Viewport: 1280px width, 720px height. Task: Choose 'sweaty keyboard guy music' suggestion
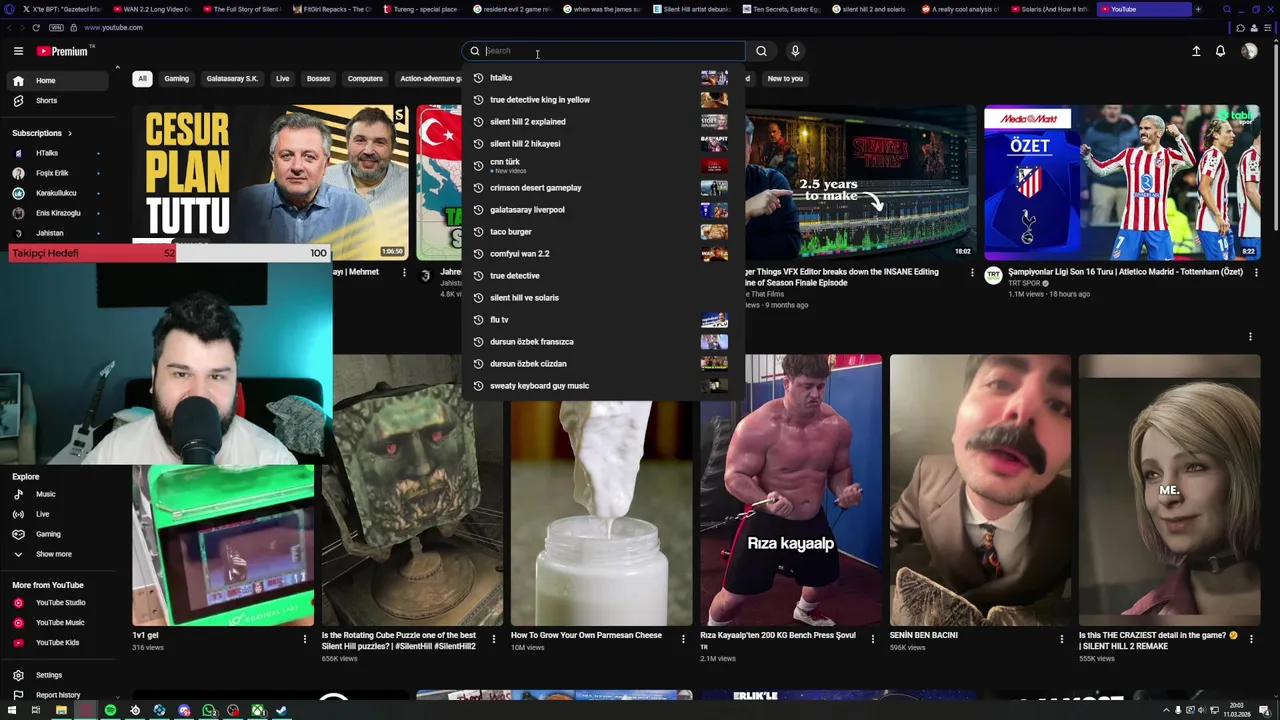pos(603,386)
